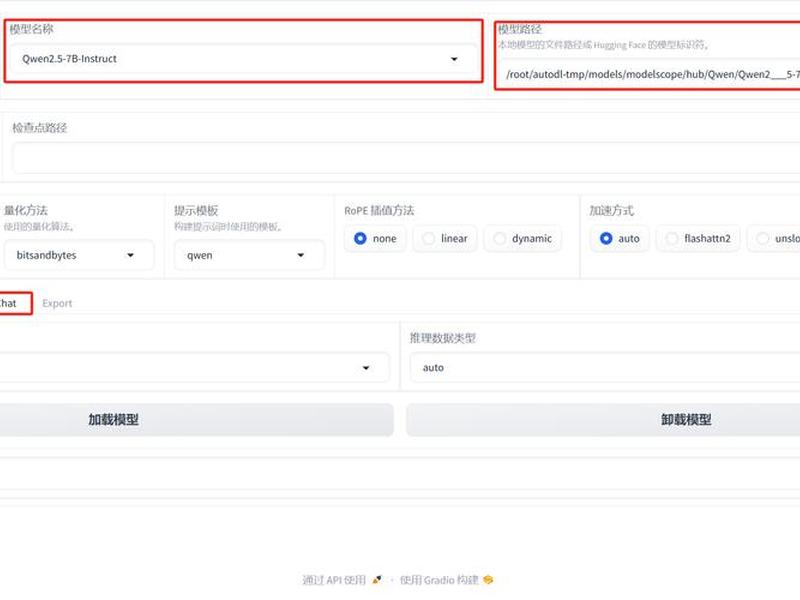Viewport: 800px width, 600px height.
Task: Switch to the Chat tab
Action: coord(9,303)
